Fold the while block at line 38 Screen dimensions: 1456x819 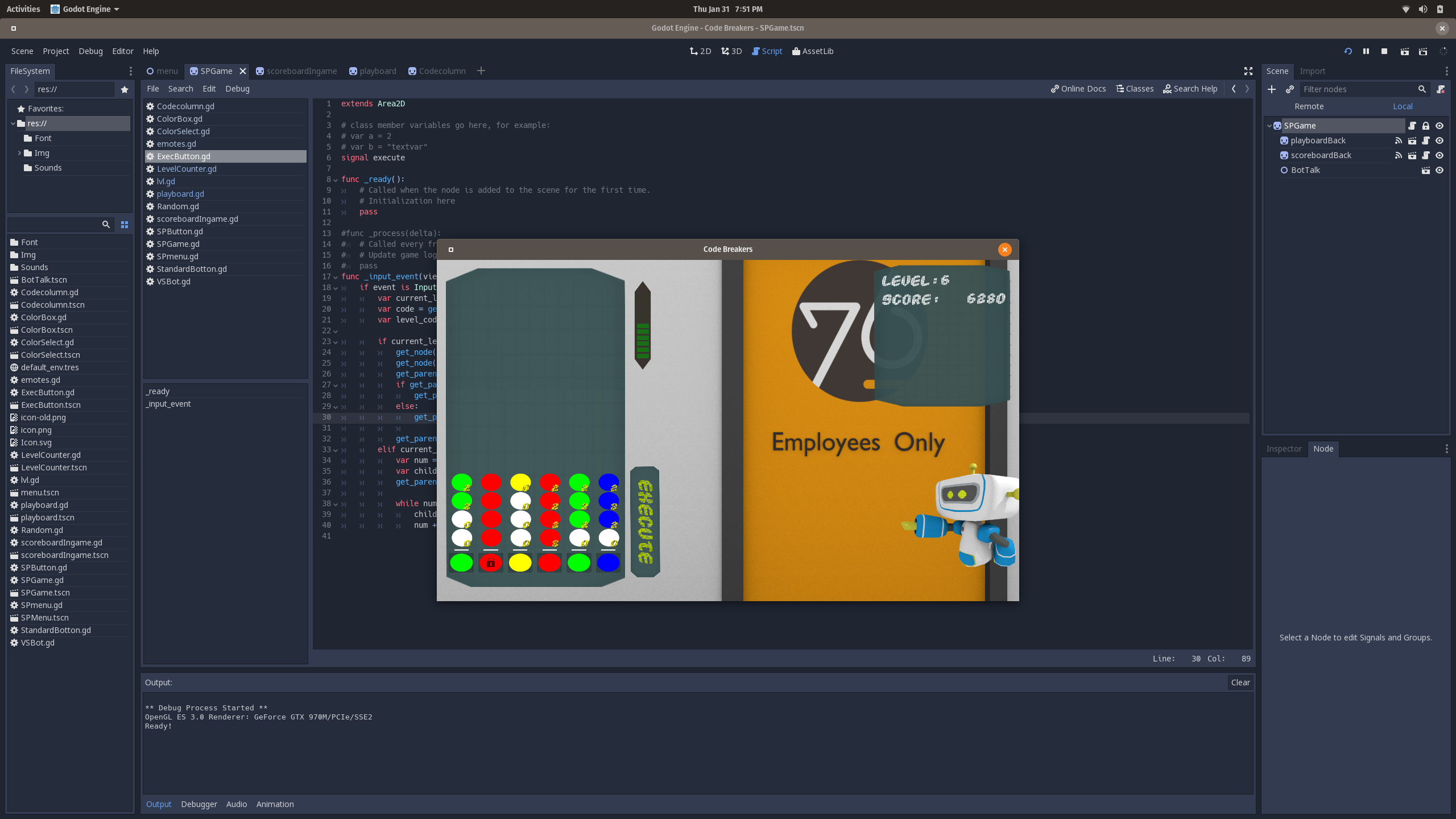(336, 504)
